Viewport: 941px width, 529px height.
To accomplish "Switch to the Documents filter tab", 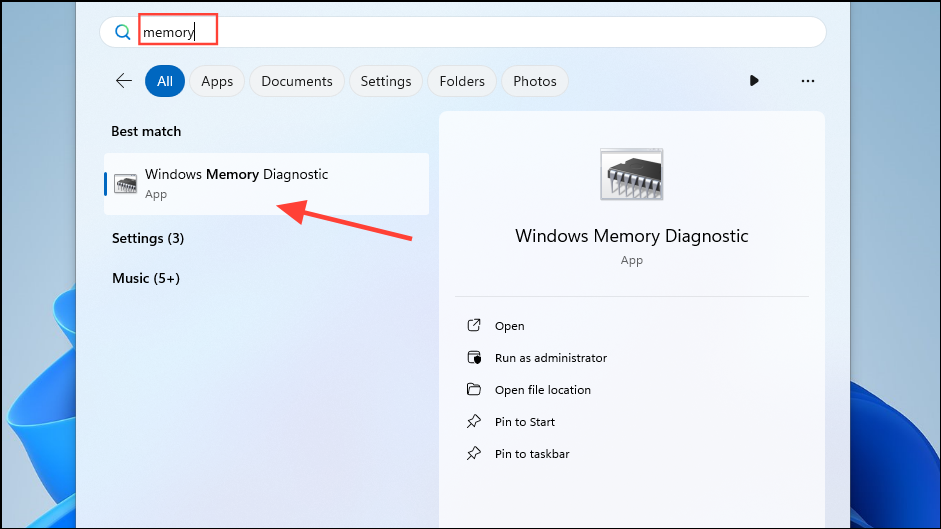I will [x=297, y=81].
